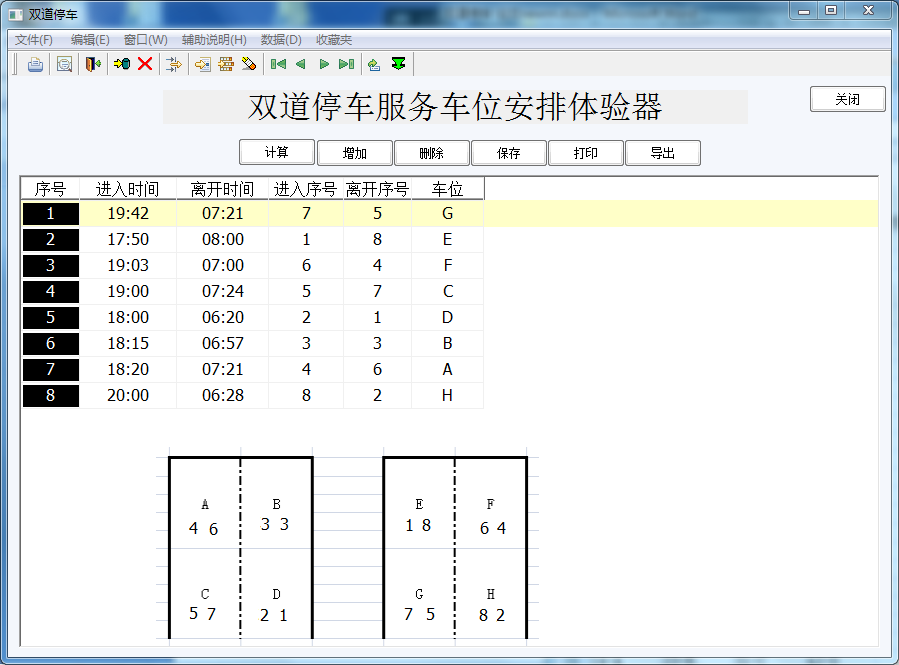Screen dimensions: 899x665
Task: Click the green down-arrow import toolbar icon
Action: point(397,64)
